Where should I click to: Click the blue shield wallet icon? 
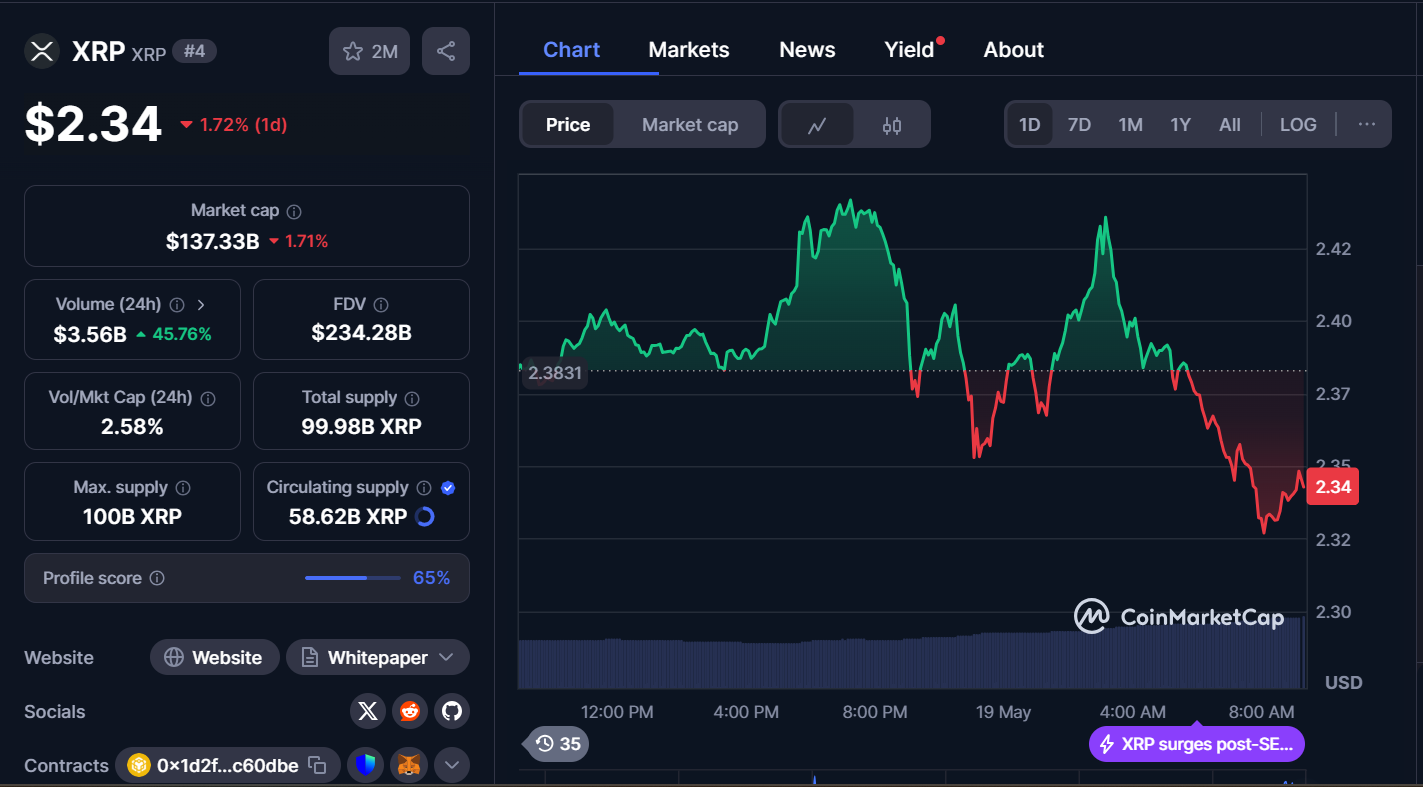pyautogui.click(x=367, y=765)
